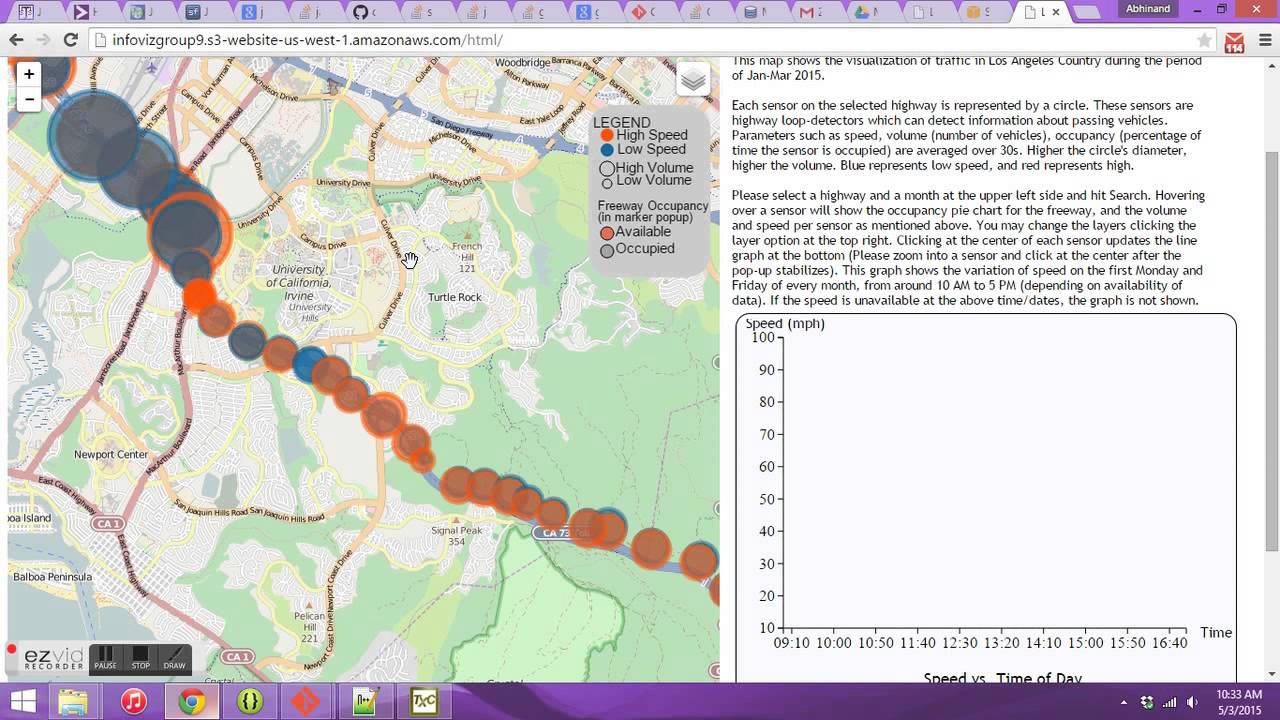Click the page vertical scrollbar thumb
The height and width of the screenshot is (720, 1280).
point(1272,350)
